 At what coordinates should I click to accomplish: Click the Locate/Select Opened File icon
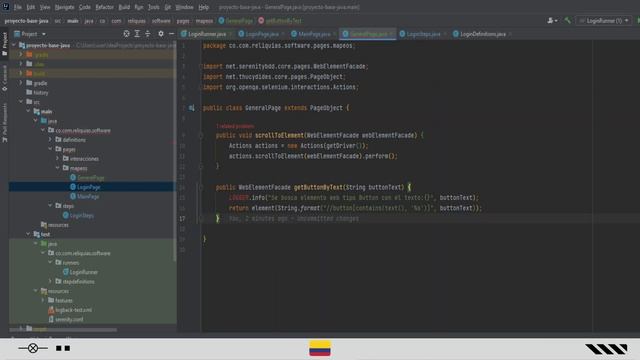point(127,34)
